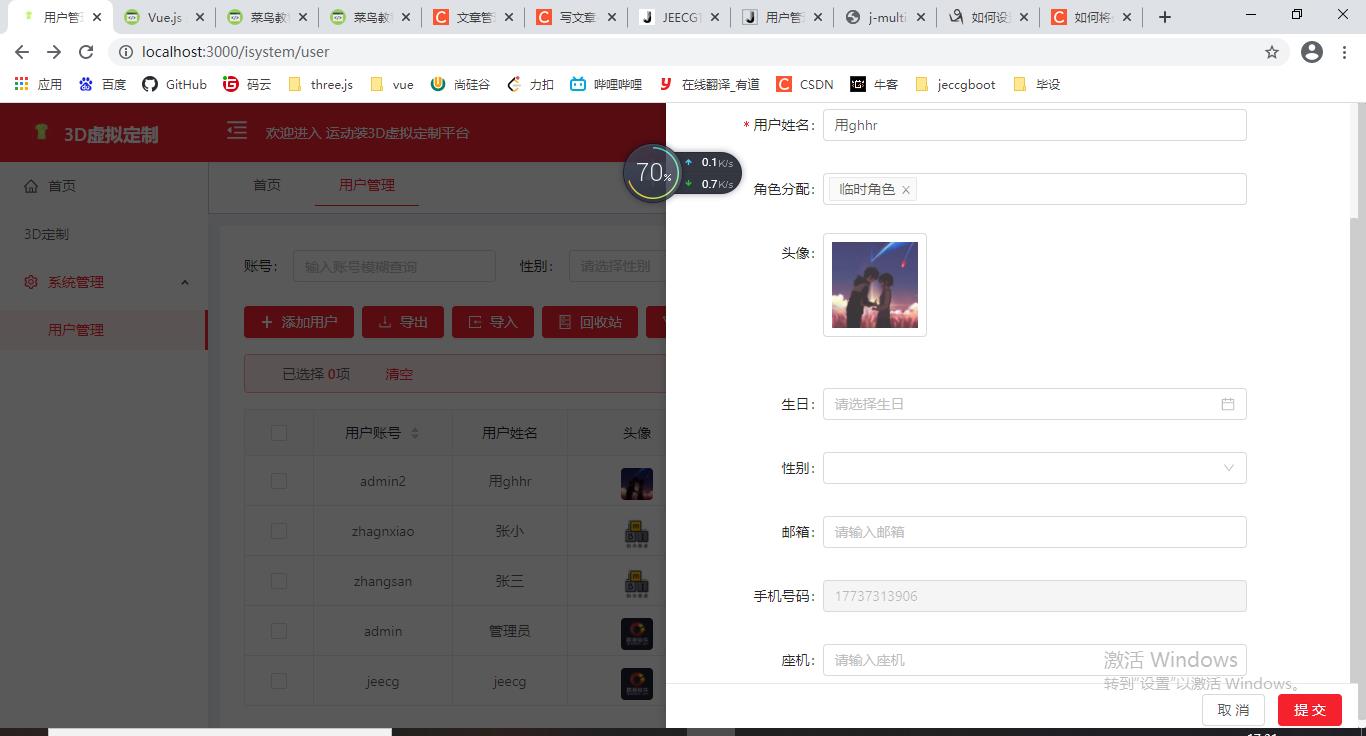Click the 账号 search input field
Image resolution: width=1366 pixels, height=736 pixels.
394,266
